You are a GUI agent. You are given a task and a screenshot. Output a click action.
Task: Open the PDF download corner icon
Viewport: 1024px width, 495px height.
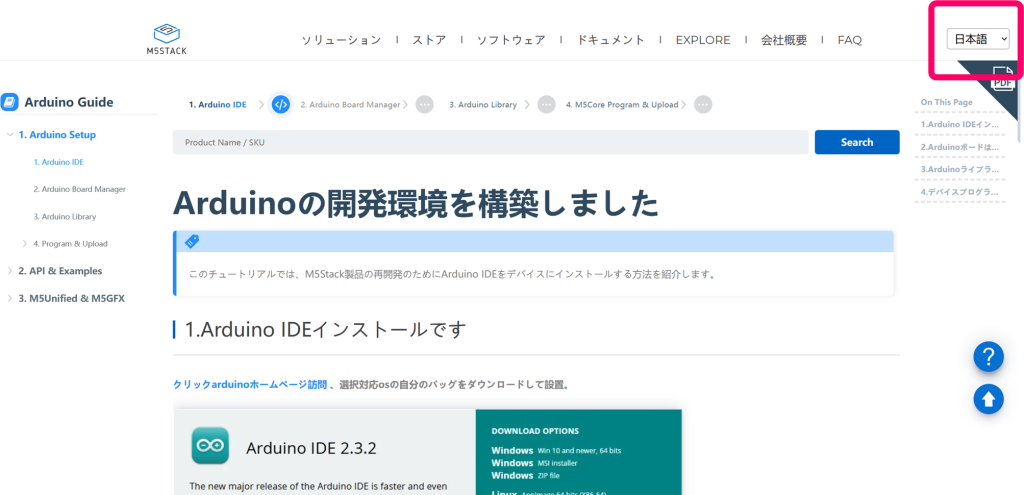[x=1002, y=80]
